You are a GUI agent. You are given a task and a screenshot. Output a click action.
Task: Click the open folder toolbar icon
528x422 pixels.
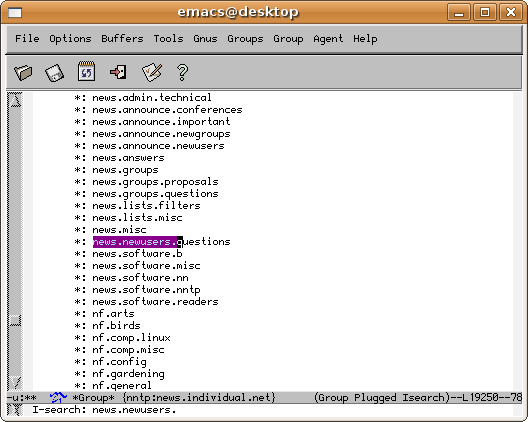23,72
